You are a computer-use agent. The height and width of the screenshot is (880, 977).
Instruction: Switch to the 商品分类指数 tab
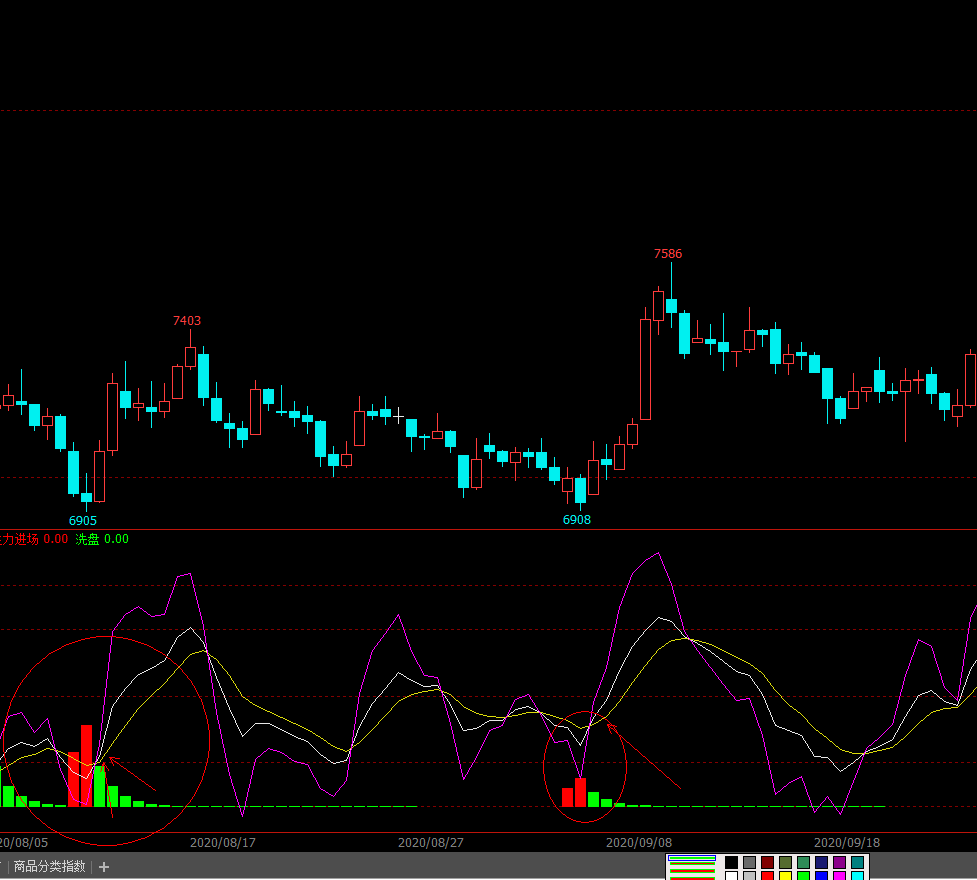(49, 867)
